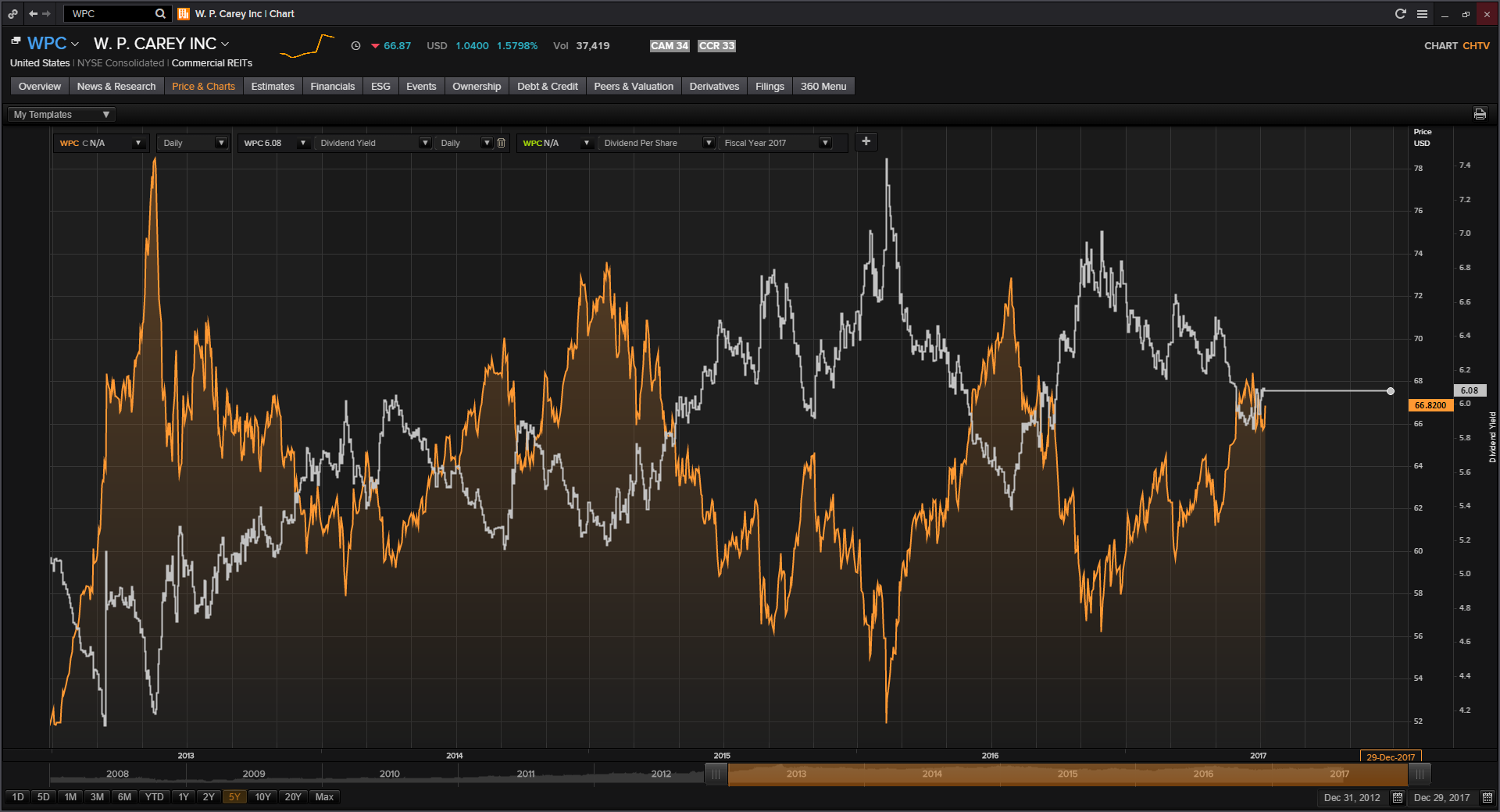Screen dimensions: 1500x812
Task: Select the 1Y time range
Action: click(184, 797)
